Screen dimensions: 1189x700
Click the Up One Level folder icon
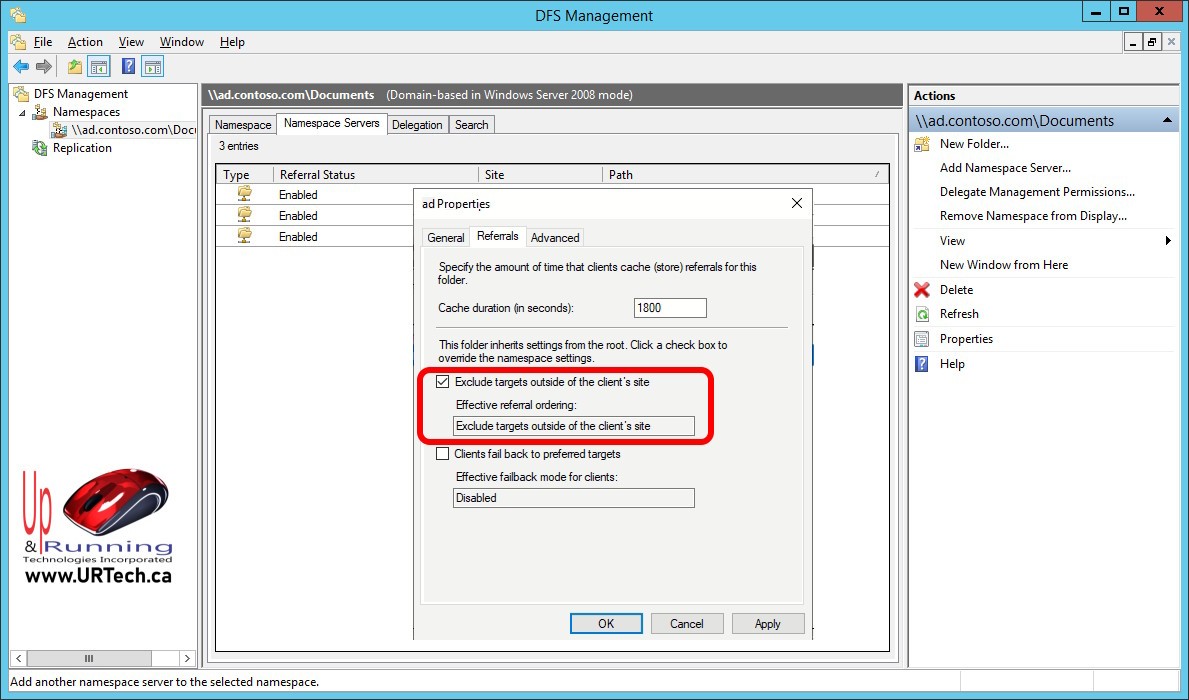(x=75, y=67)
